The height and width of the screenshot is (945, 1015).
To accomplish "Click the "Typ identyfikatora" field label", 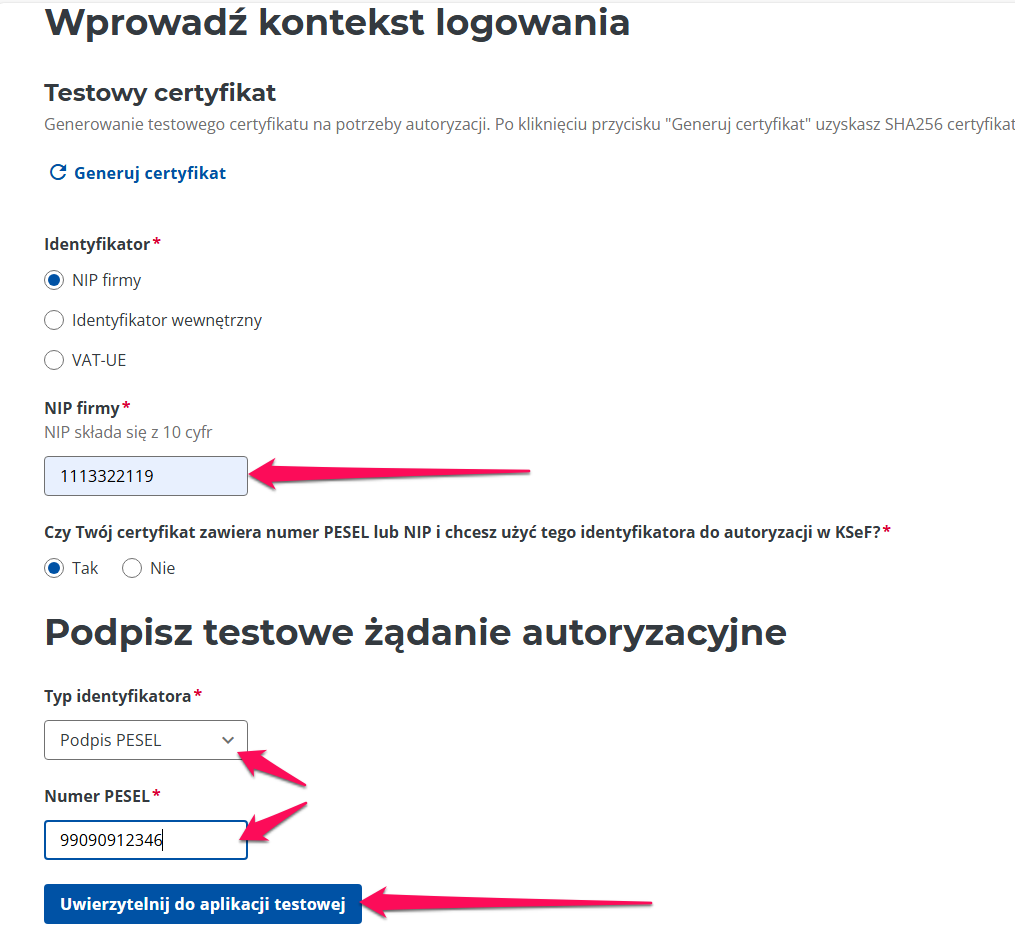I will click(x=117, y=696).
